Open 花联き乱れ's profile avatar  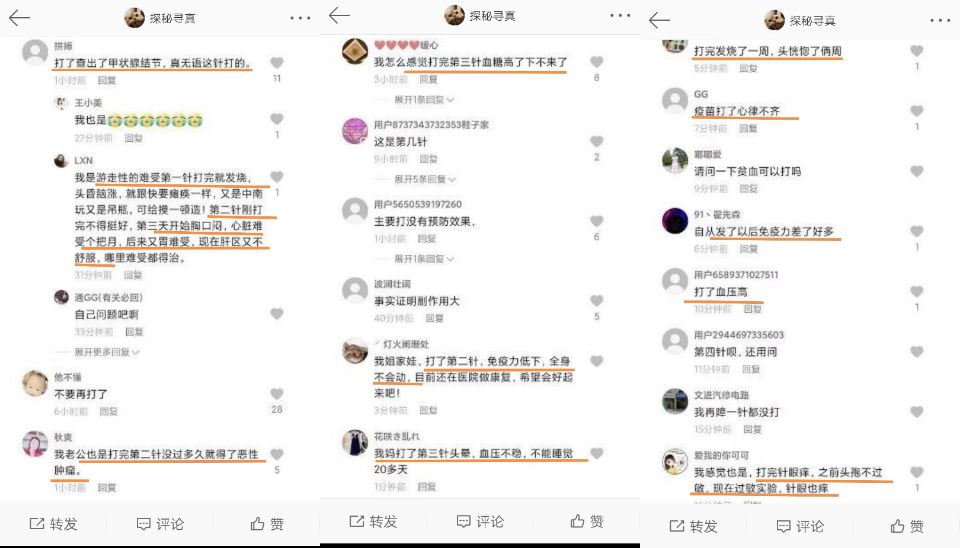point(355,443)
